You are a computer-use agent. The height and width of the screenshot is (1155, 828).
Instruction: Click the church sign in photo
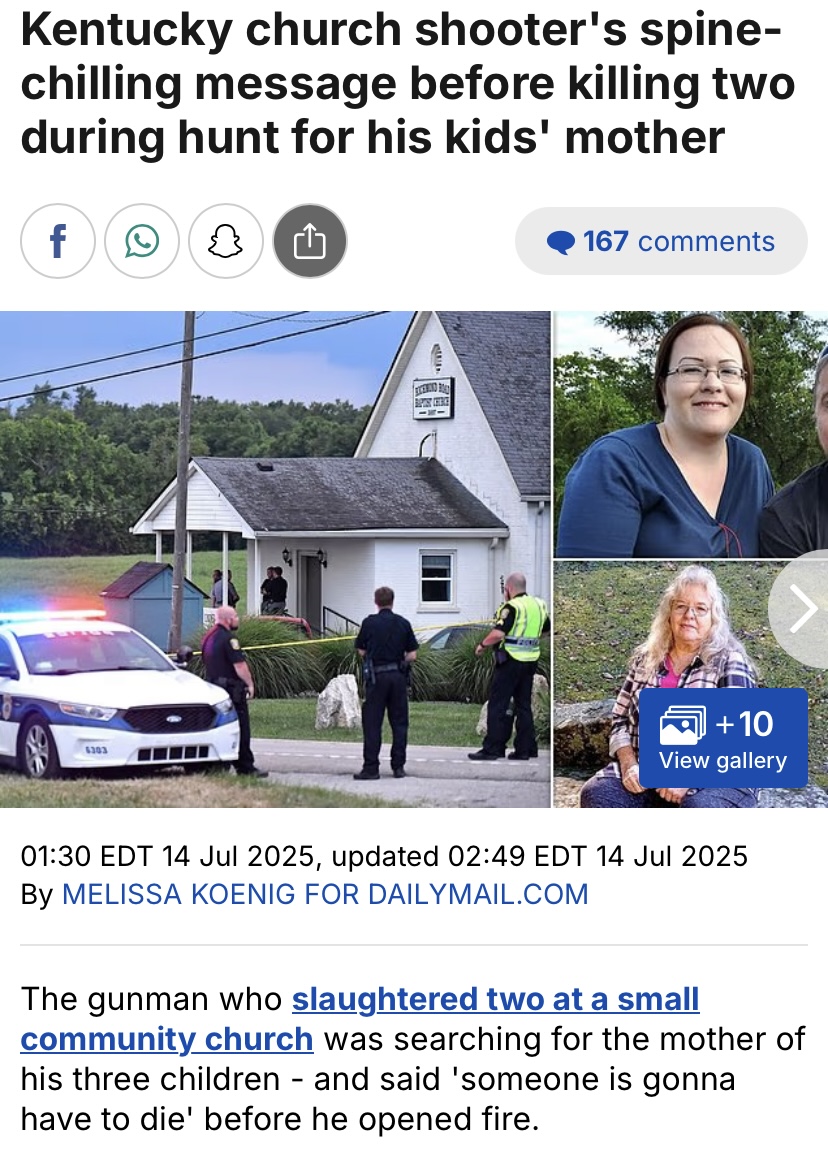coord(433,398)
